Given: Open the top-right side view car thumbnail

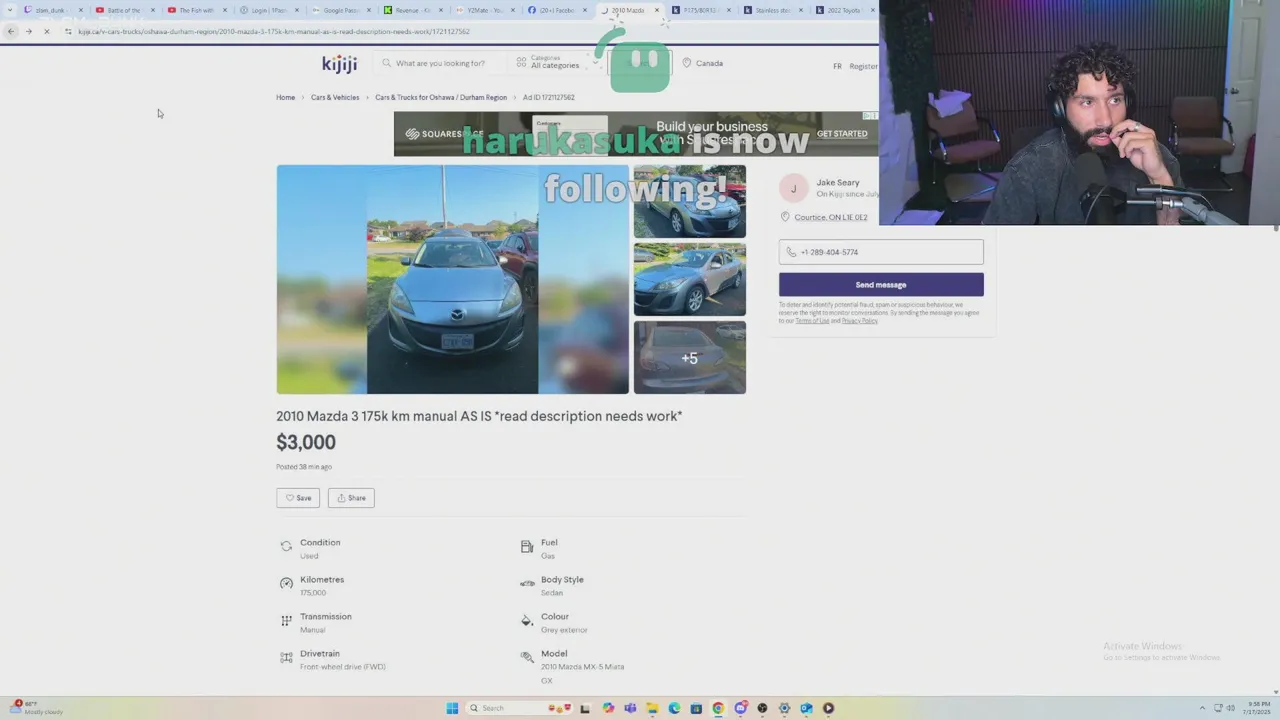Looking at the screenshot, I should (690, 201).
